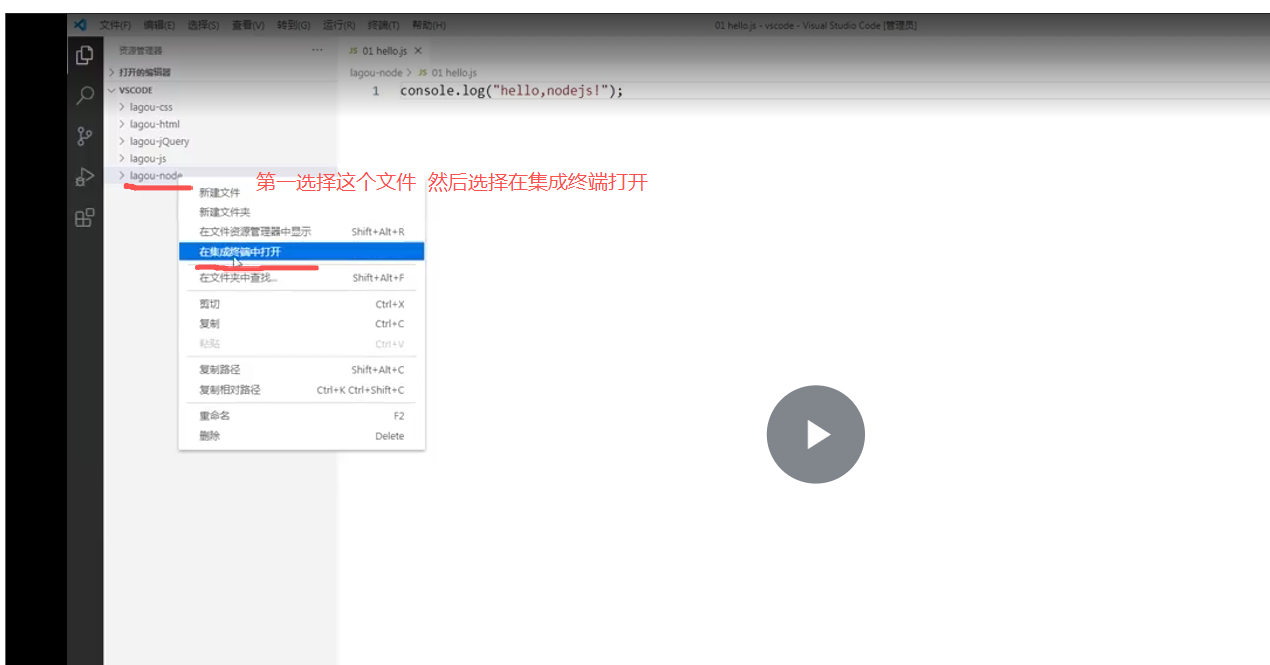Click lagou-node in the breadcrumb
This screenshot has height=665, width=1270.
(376, 73)
